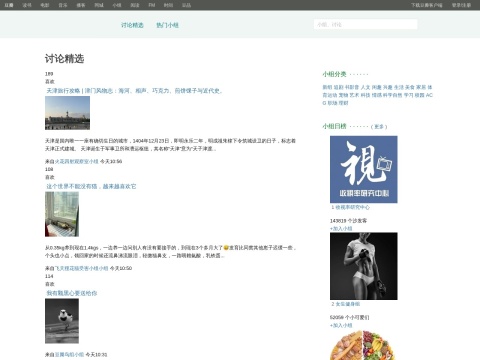Open 小组 in the top navigation bar
480x360 pixels.
coord(117,5)
